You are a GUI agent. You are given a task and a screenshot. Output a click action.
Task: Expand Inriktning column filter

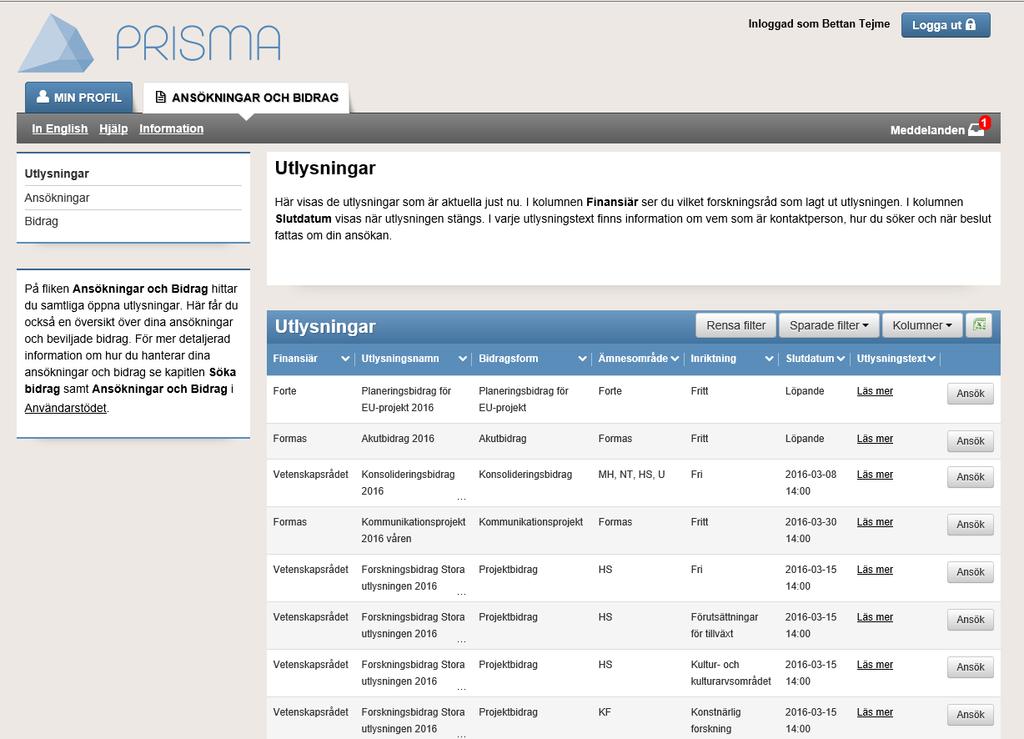(769, 358)
